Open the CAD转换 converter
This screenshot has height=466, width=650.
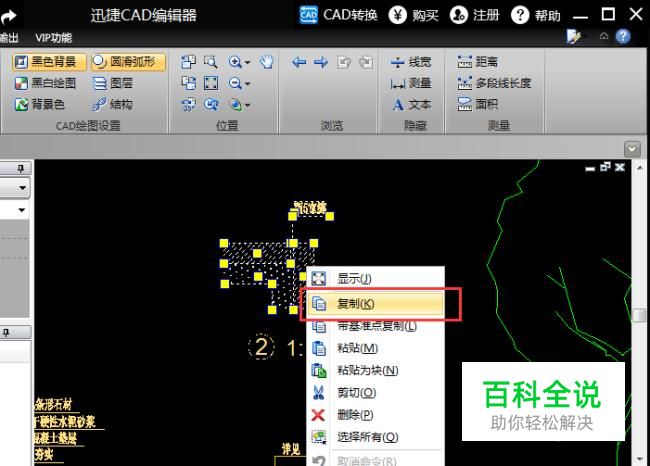click(x=338, y=15)
